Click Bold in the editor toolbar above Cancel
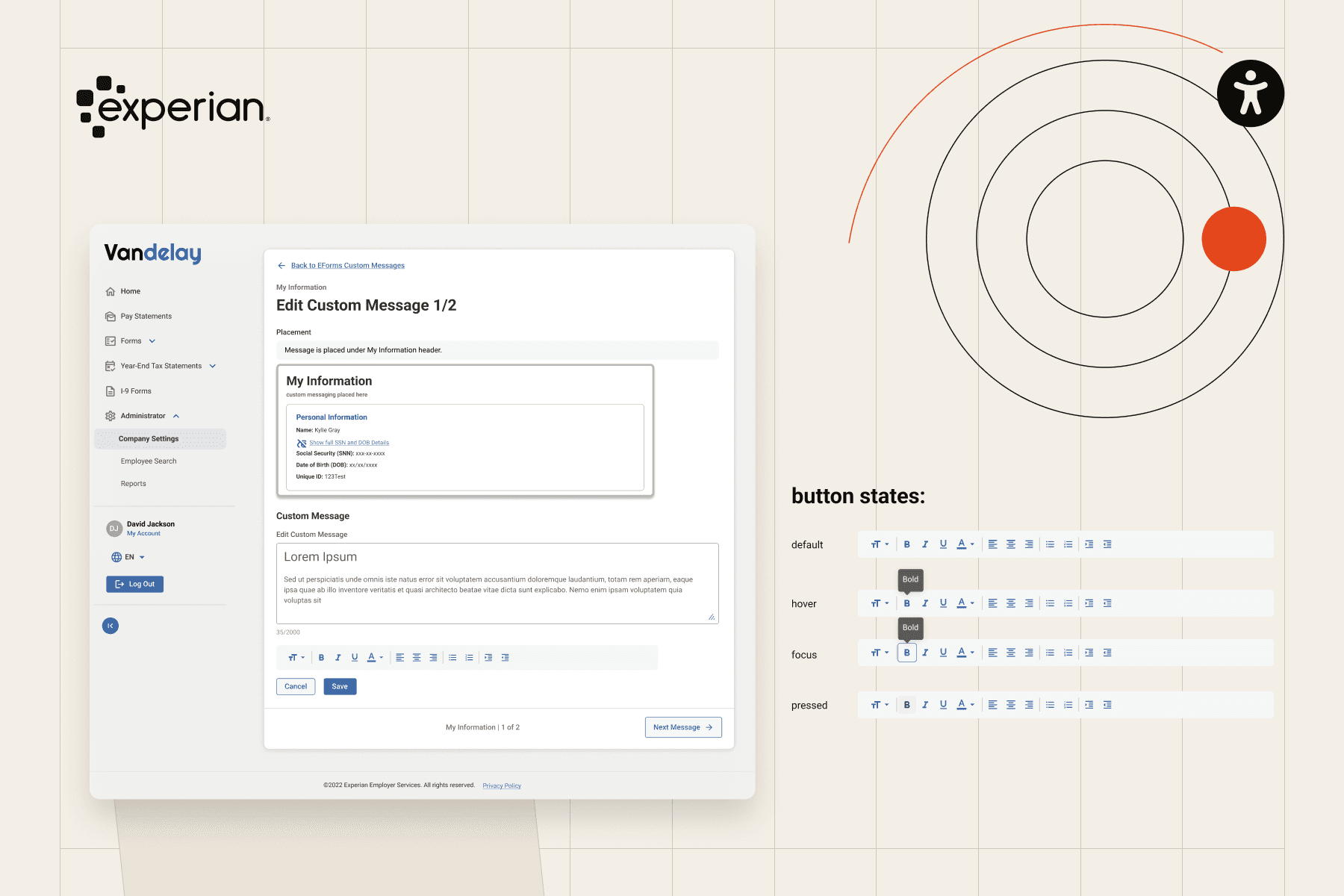This screenshot has height=896, width=1344. click(321, 658)
